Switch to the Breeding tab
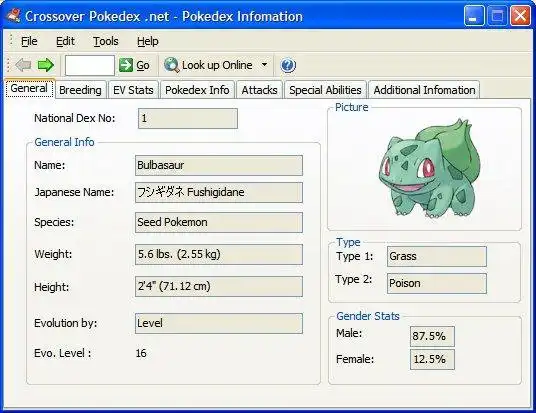 (x=80, y=90)
